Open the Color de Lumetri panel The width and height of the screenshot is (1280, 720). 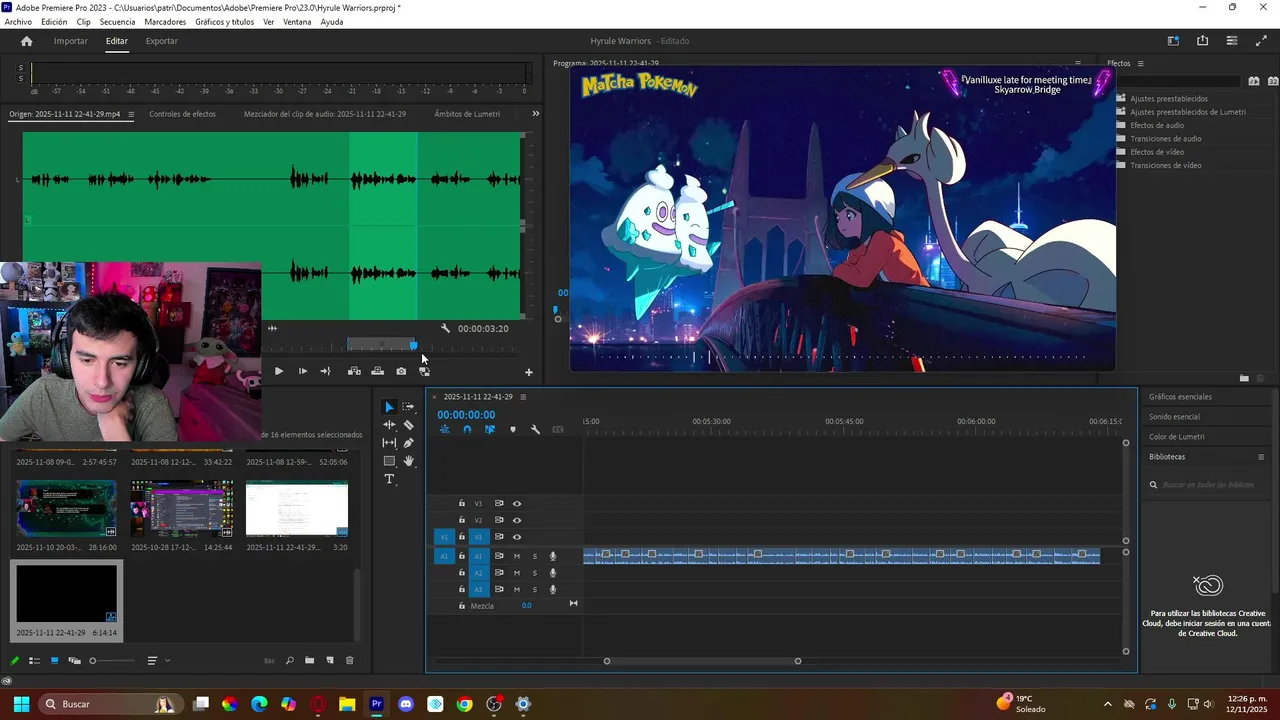1176,437
